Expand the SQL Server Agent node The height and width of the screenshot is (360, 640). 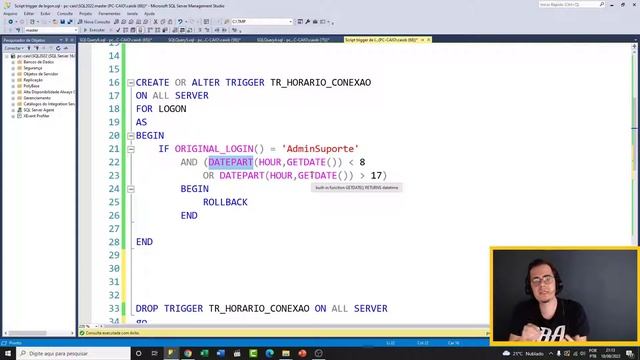coord(13,110)
